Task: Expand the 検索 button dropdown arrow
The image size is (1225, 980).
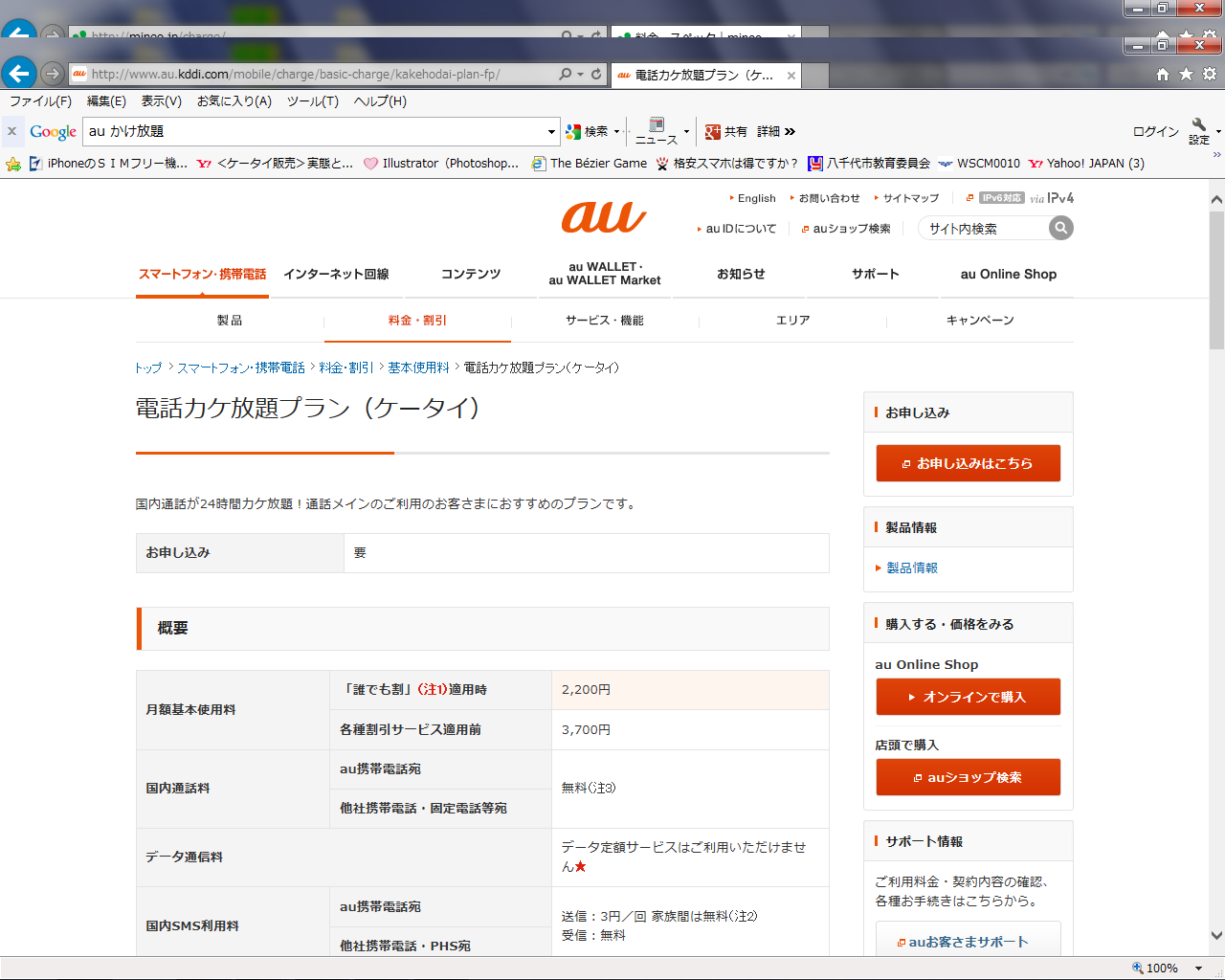Action: 617,131
